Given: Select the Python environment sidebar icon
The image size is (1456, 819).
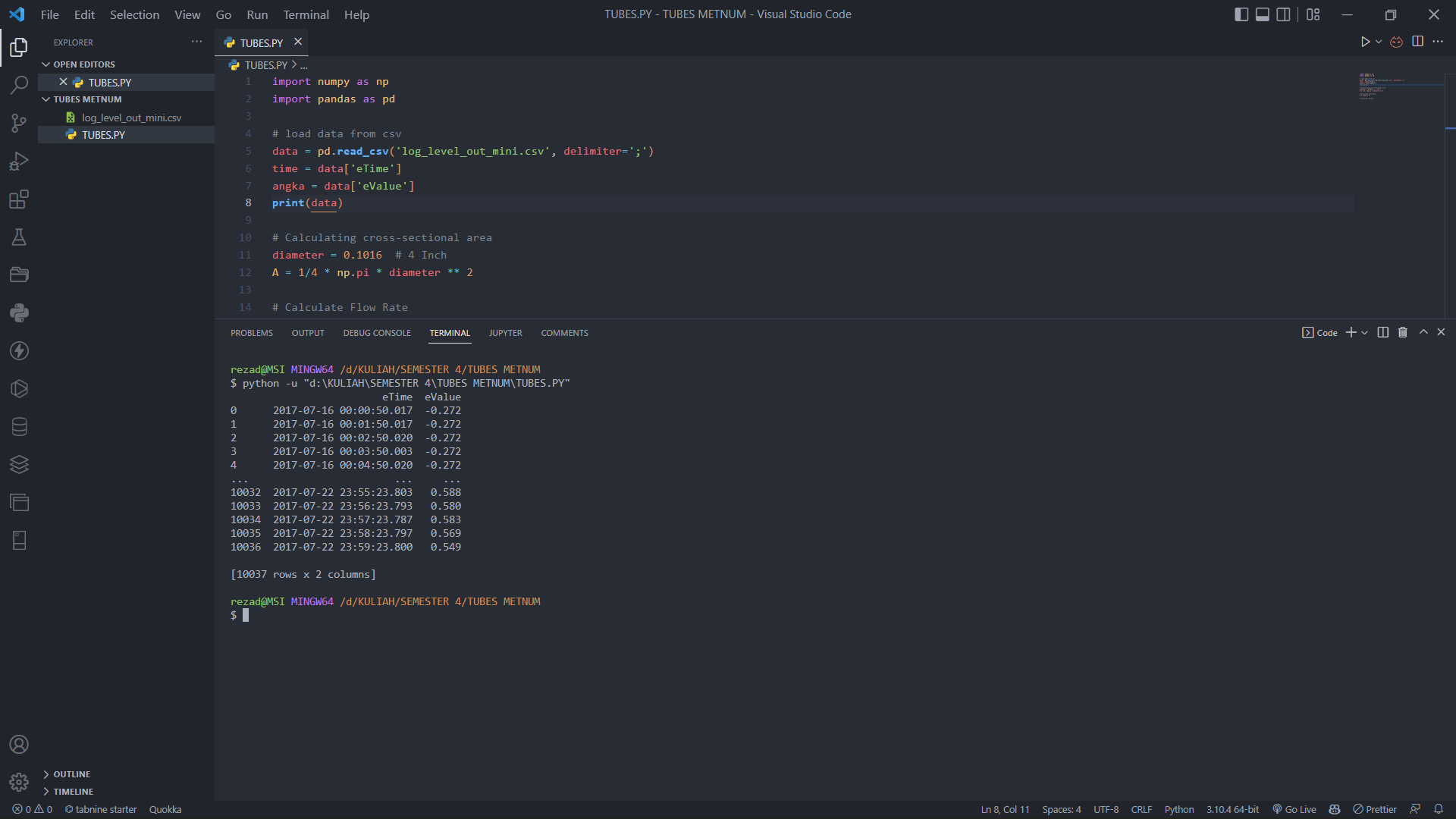Looking at the screenshot, I should (18, 312).
